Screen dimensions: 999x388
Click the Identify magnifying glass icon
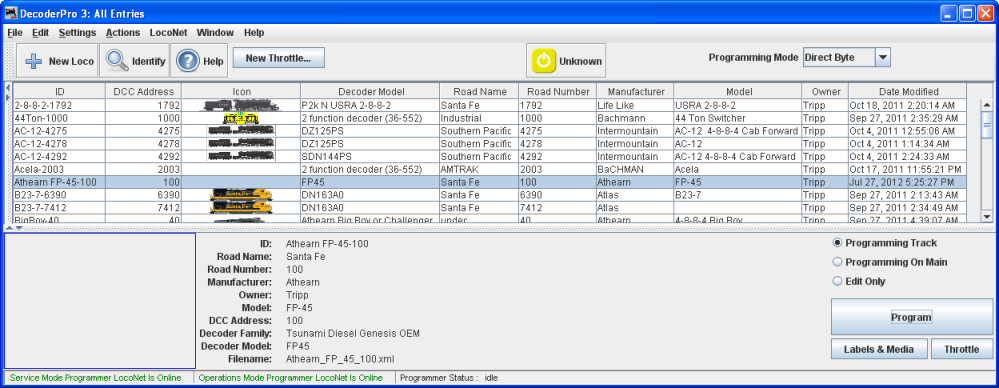point(117,61)
